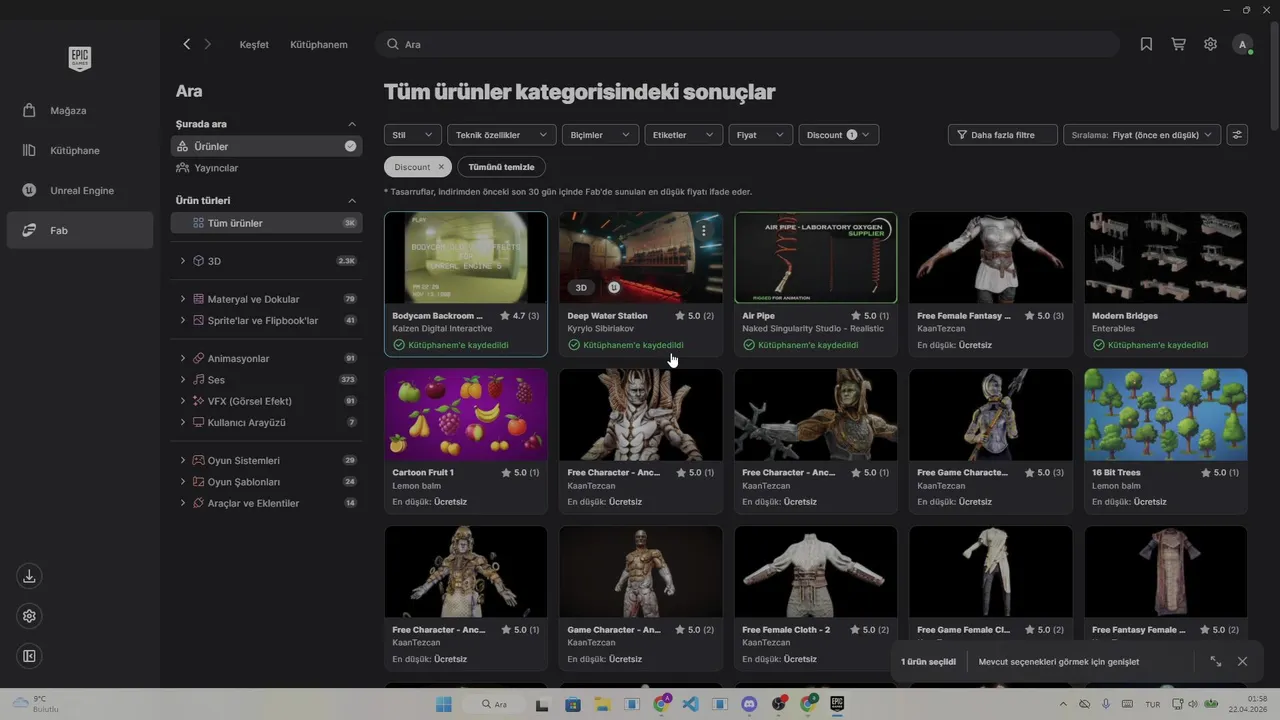Image resolution: width=1280 pixels, height=720 pixels.
Task: Expand Materyal ve Dokular category arrow
Action: point(183,299)
